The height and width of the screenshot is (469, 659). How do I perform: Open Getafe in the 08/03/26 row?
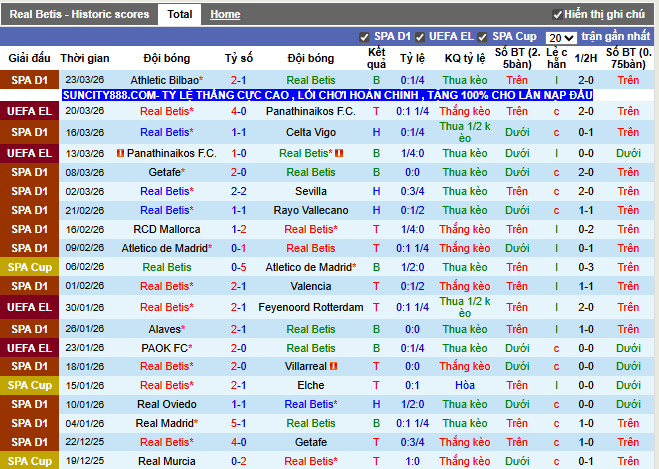point(167,172)
